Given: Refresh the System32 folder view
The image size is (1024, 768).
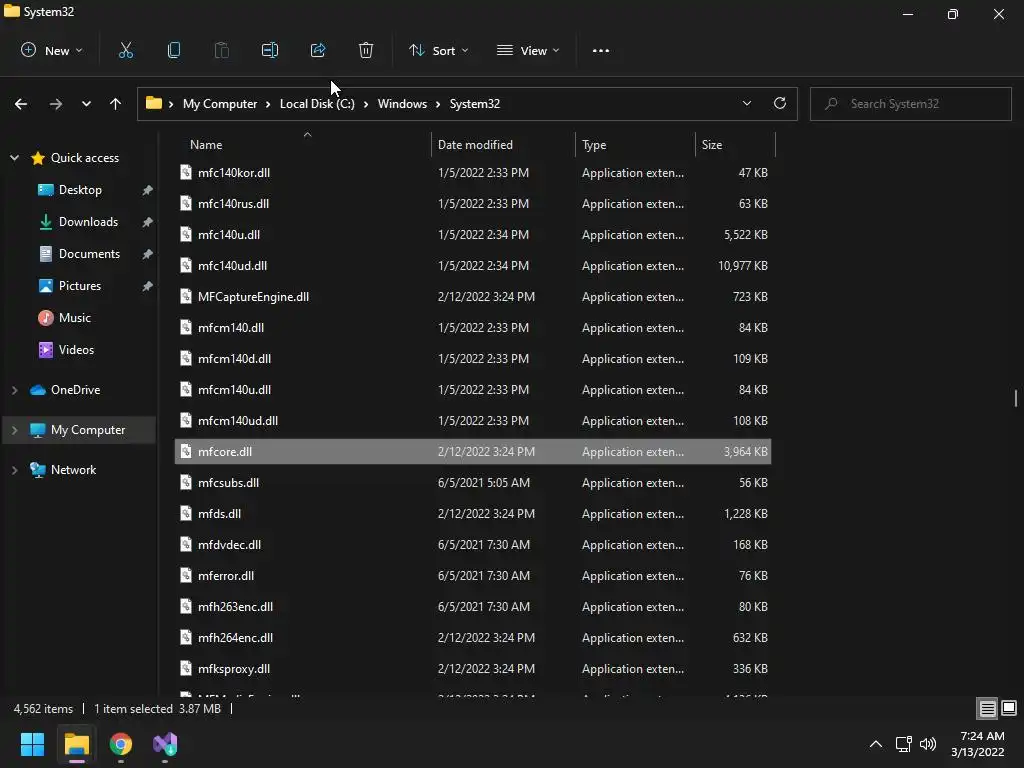Looking at the screenshot, I should point(780,103).
